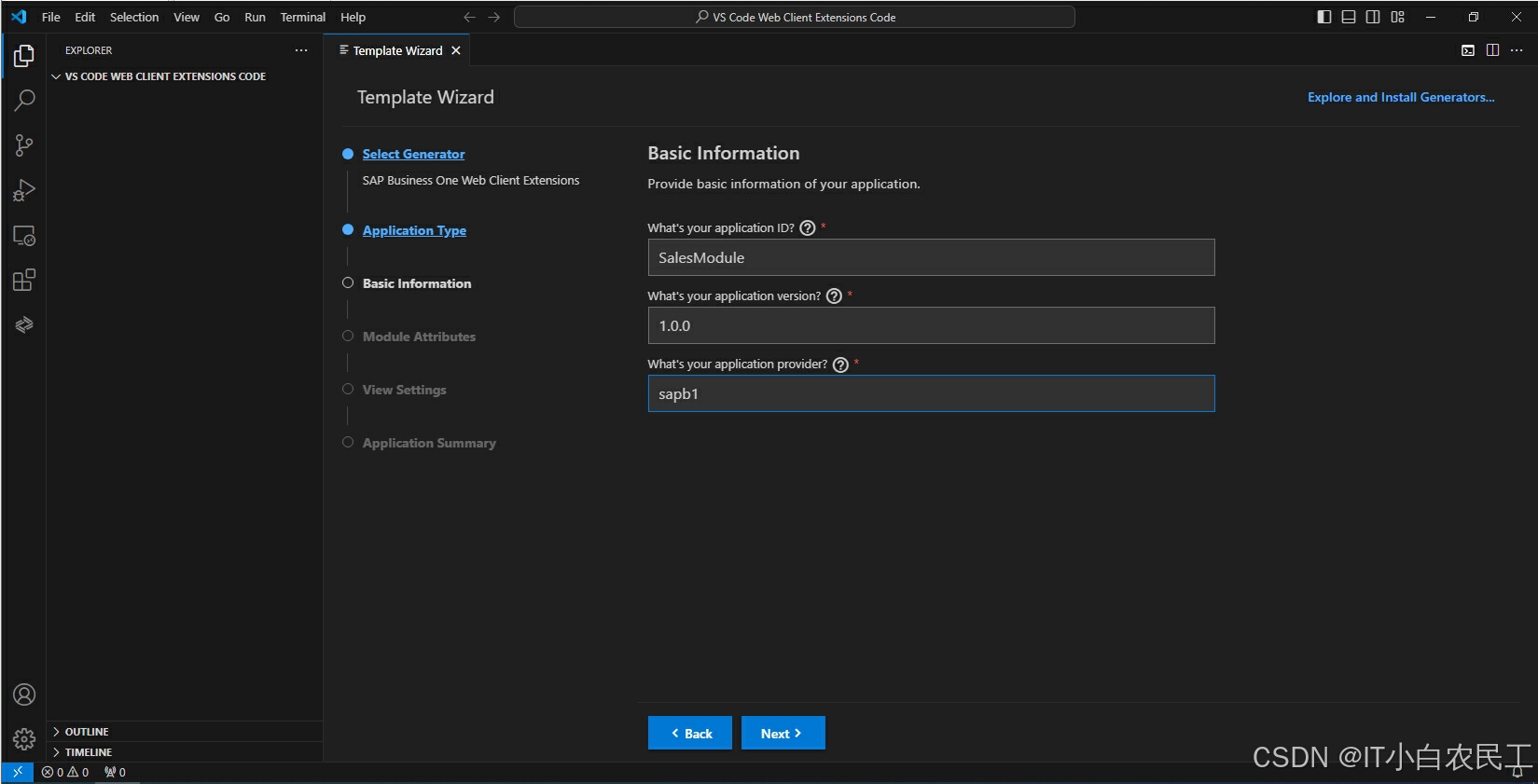The image size is (1538, 784).
Task: Click in the application version field
Action: click(931, 325)
